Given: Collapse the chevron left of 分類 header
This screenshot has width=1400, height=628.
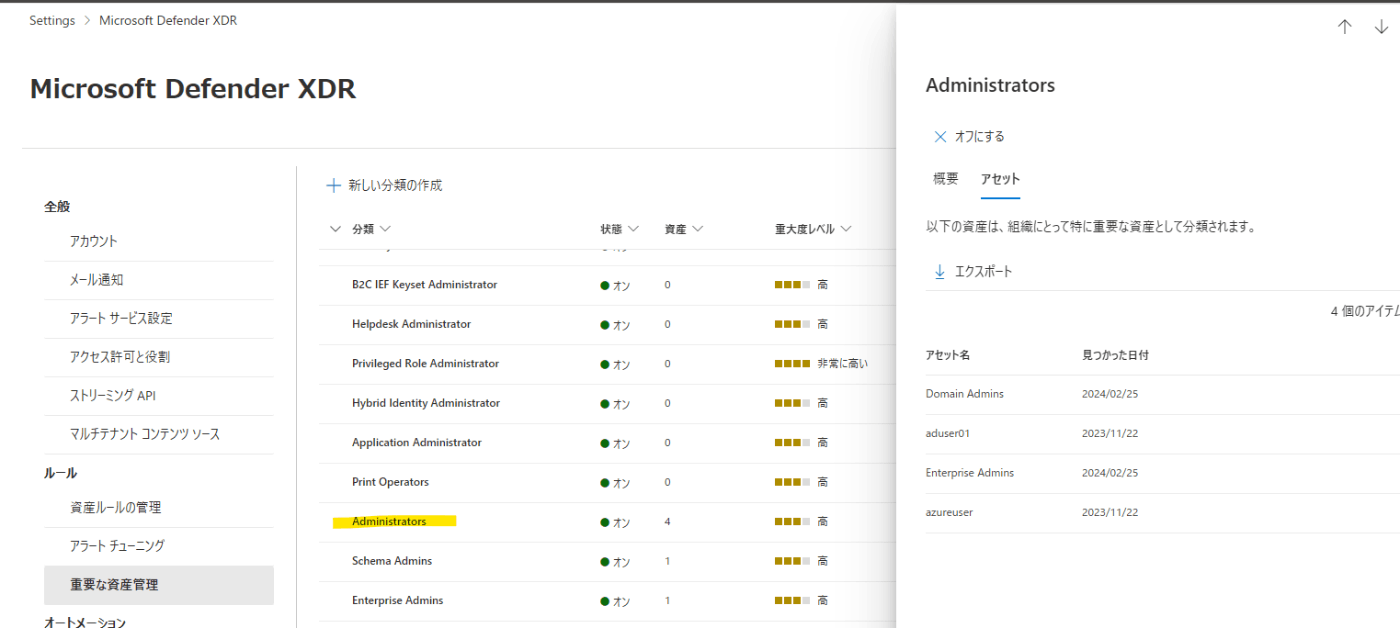Looking at the screenshot, I should pos(335,229).
